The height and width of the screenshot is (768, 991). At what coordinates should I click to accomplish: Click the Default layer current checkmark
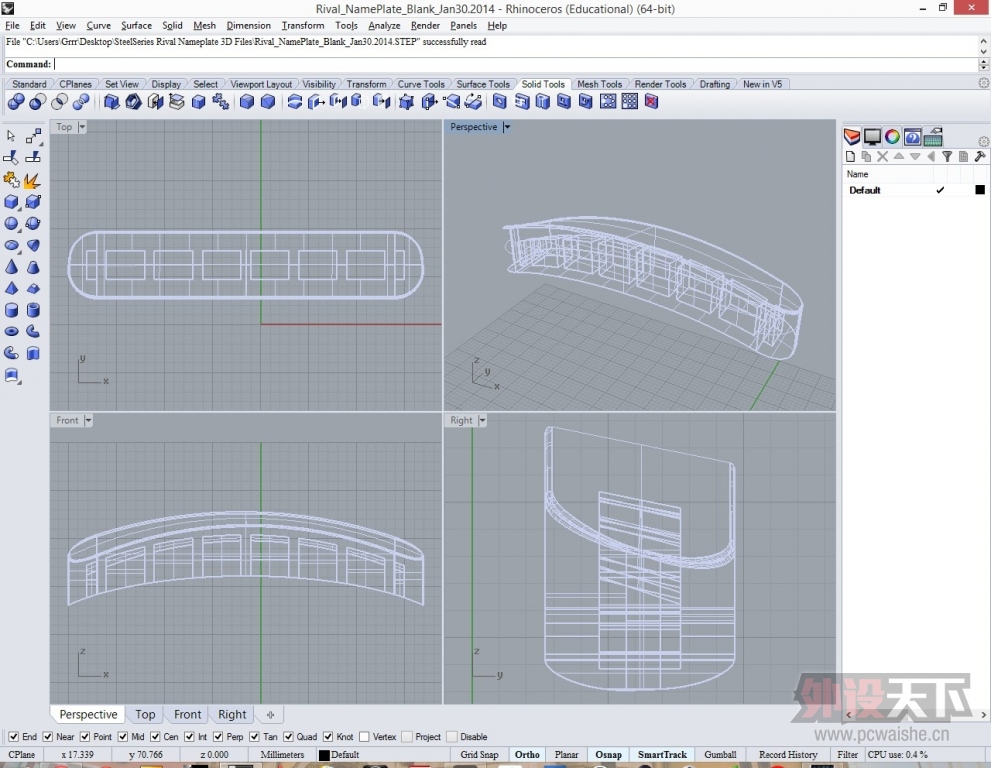click(940, 190)
